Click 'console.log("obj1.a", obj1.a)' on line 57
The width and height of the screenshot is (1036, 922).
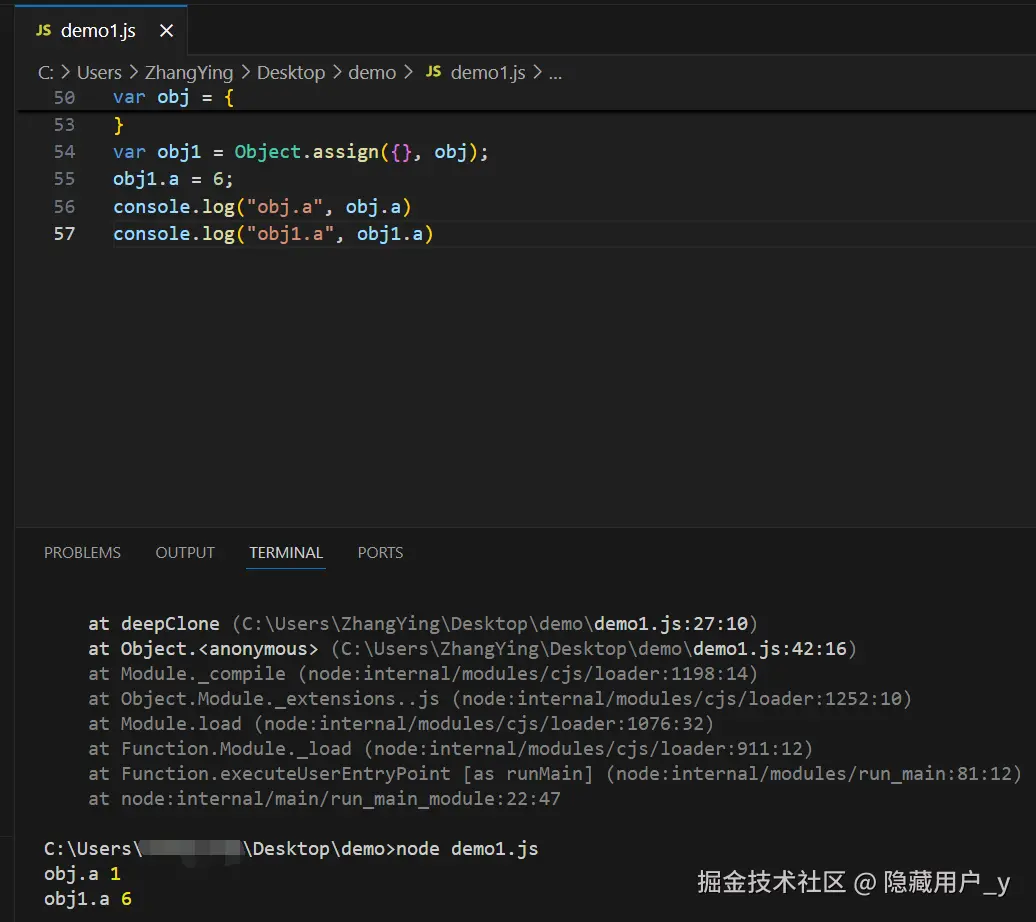tap(273, 234)
